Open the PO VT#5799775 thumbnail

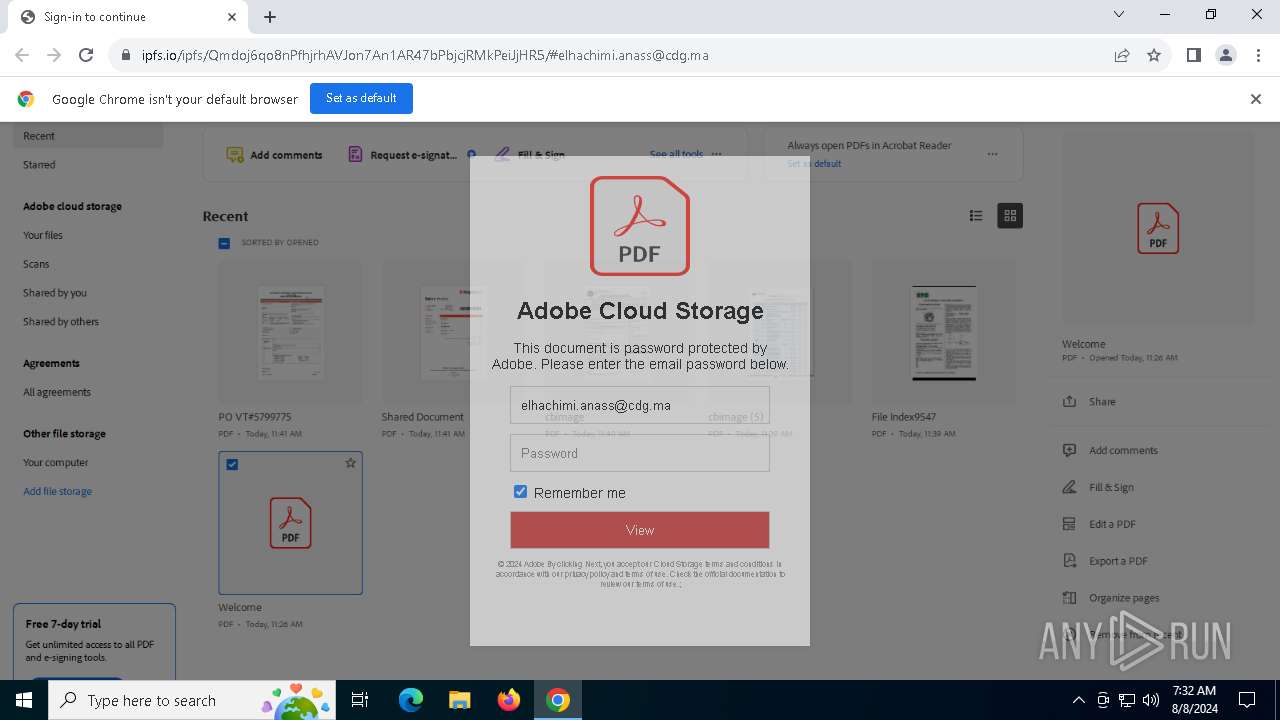[x=291, y=332]
